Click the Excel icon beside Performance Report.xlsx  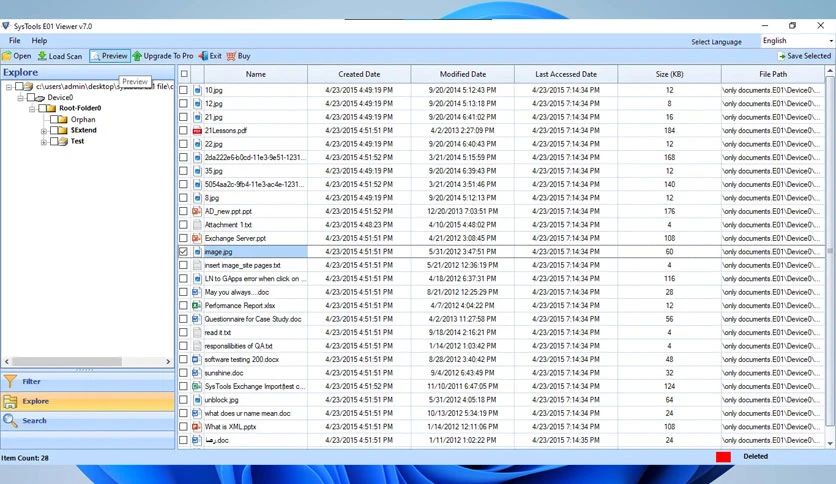coord(197,305)
